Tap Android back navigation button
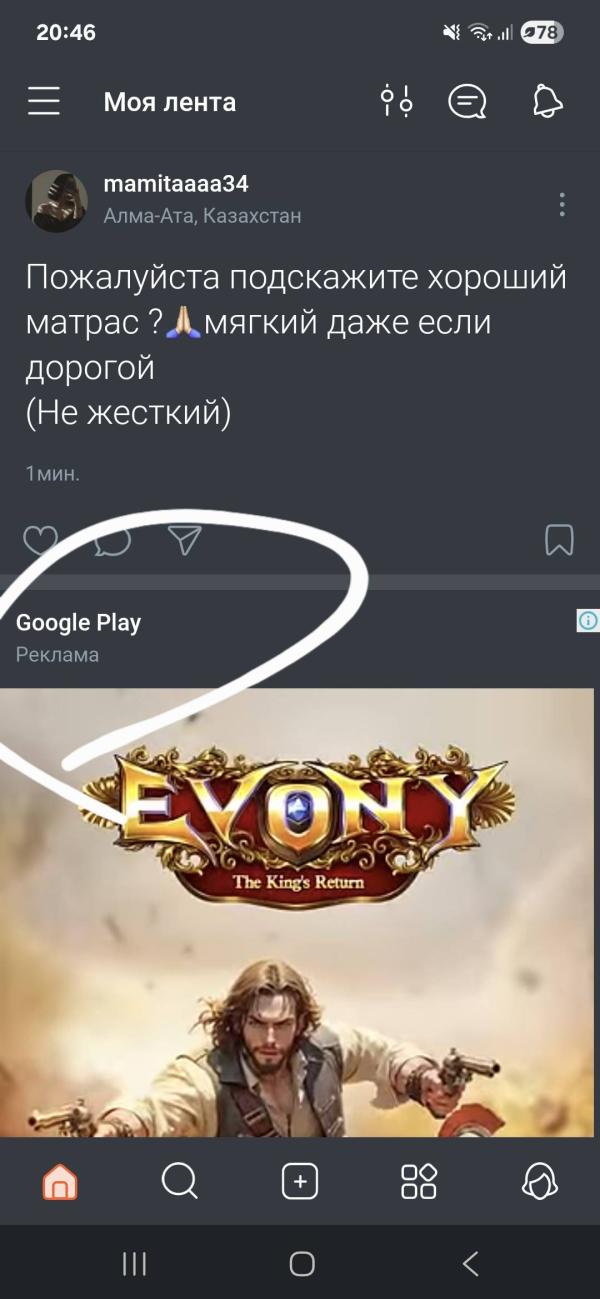The image size is (600, 1299). (x=471, y=1263)
